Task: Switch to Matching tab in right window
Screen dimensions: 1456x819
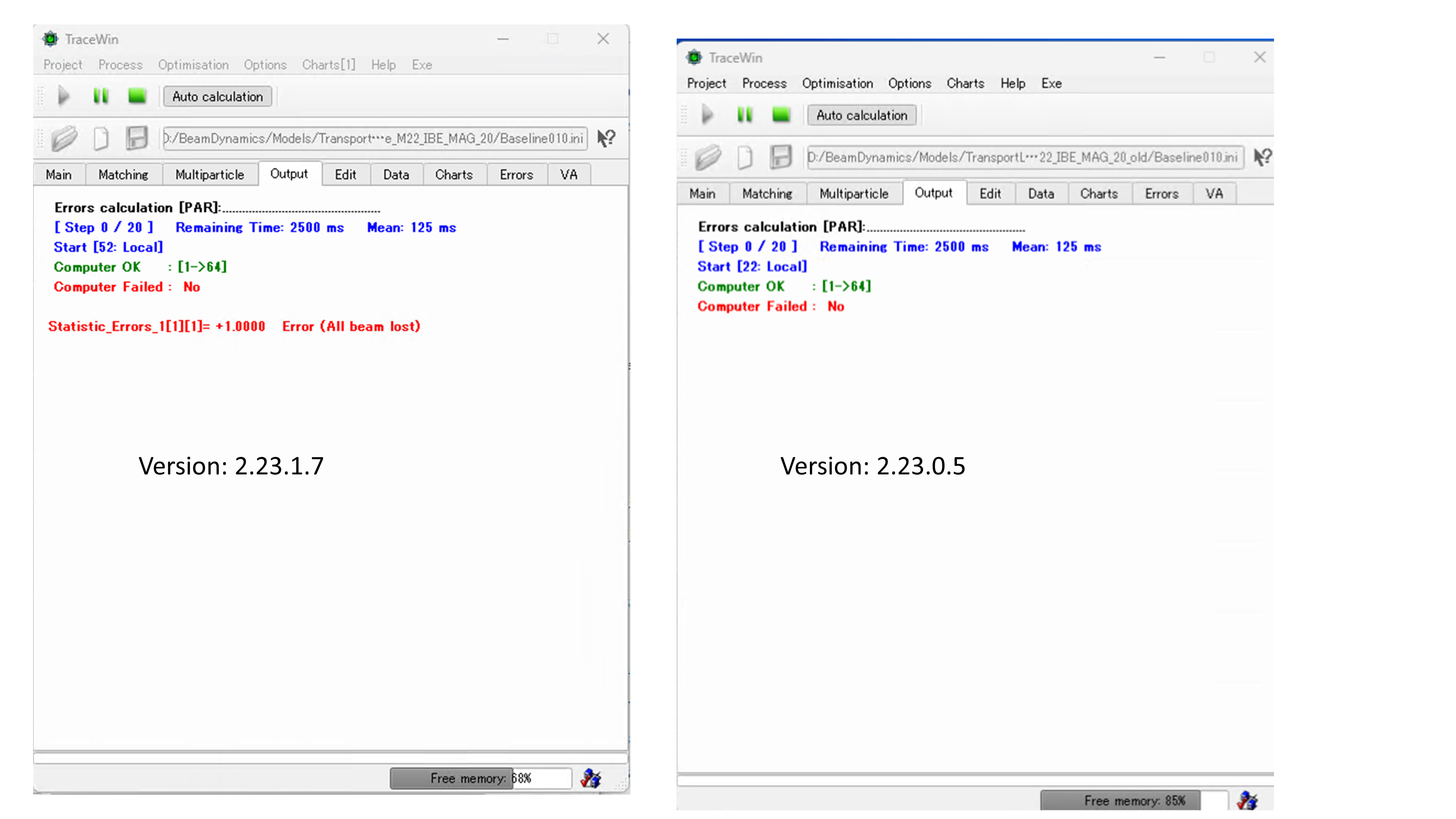Action: (x=767, y=194)
